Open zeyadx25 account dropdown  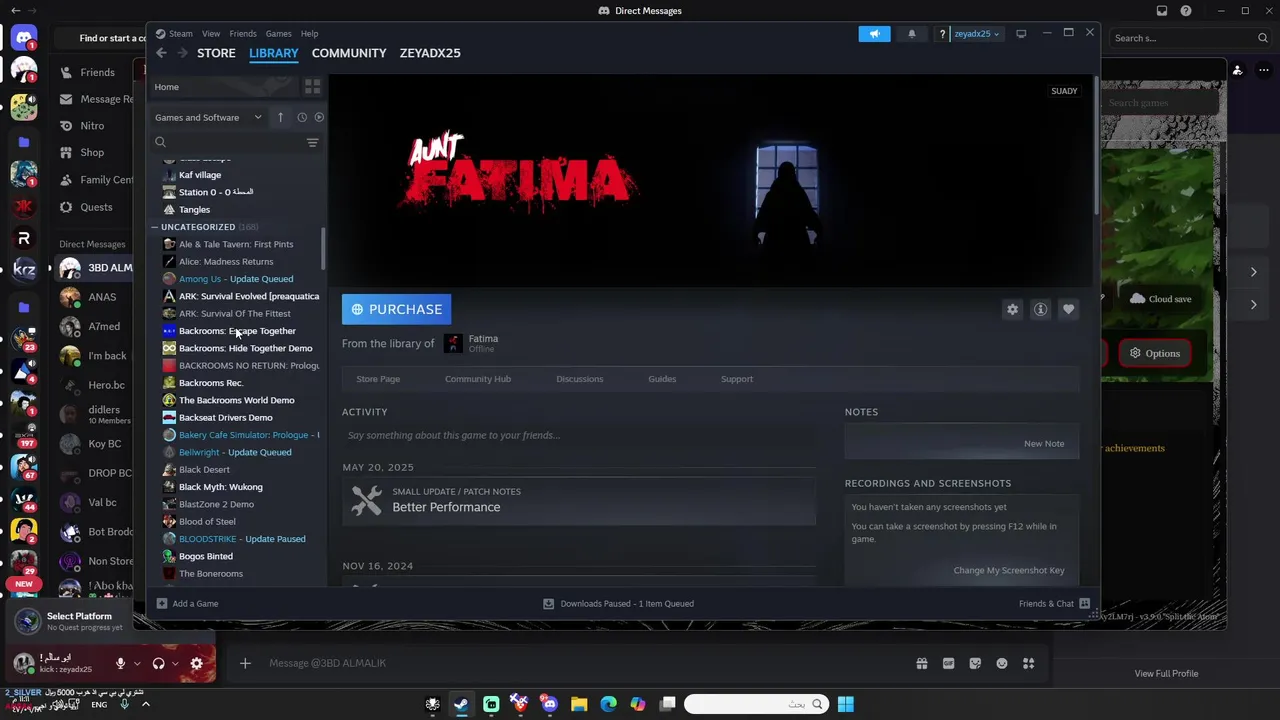(976, 34)
